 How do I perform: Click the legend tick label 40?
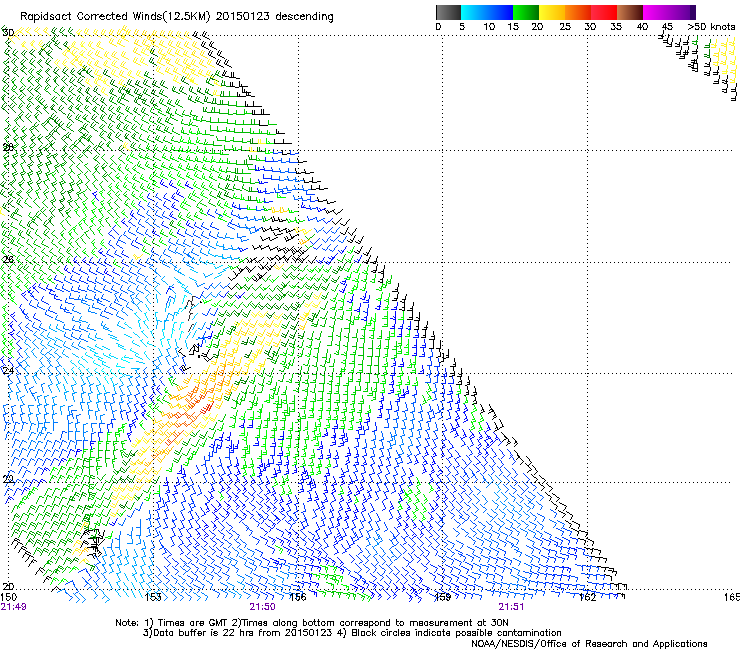(x=642, y=27)
